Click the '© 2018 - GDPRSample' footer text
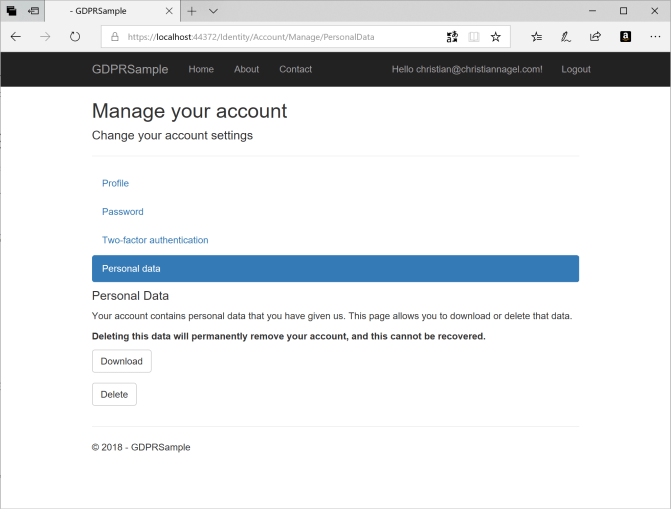Image resolution: width=671 pixels, height=509 pixels. click(141, 447)
